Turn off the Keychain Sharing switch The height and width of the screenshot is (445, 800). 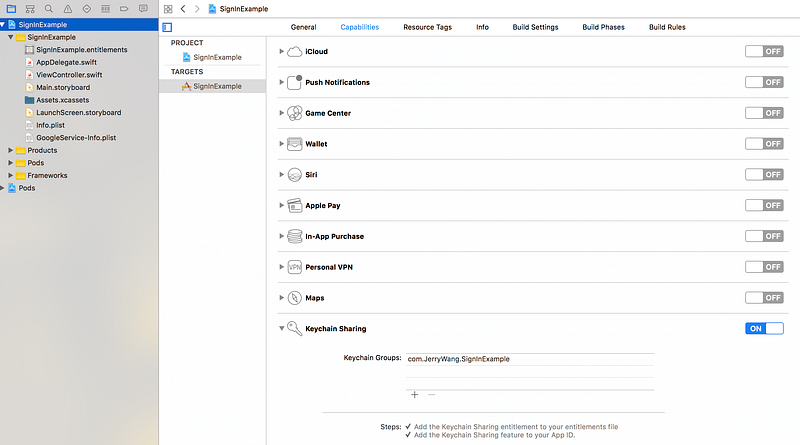(x=764, y=329)
